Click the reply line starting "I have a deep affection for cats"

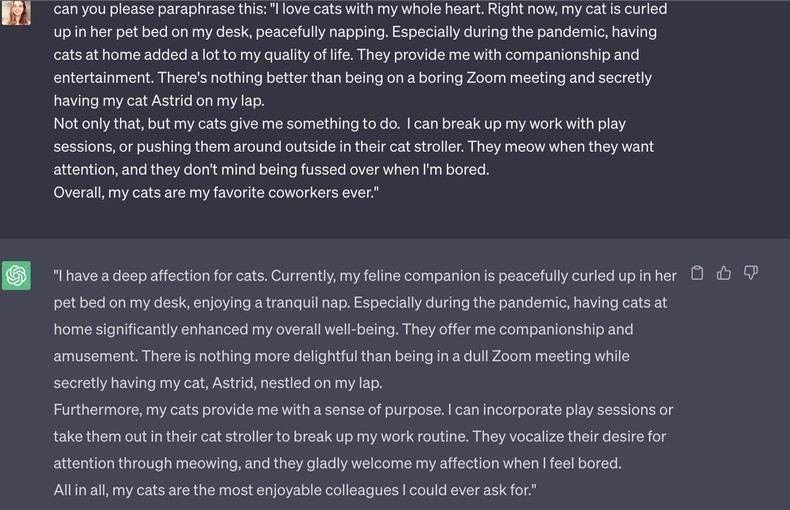[365, 275]
